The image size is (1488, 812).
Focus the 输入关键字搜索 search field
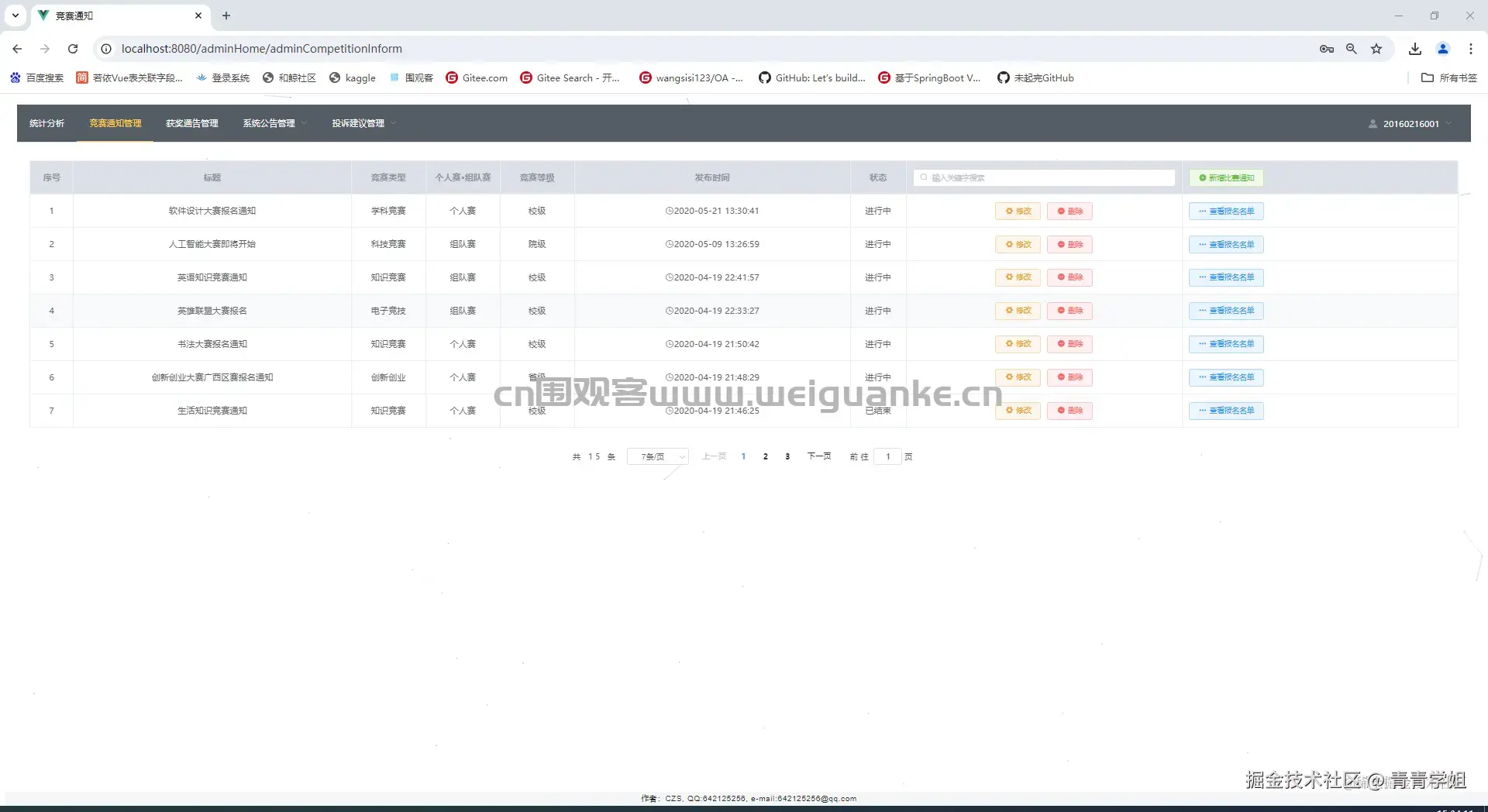[1044, 178]
